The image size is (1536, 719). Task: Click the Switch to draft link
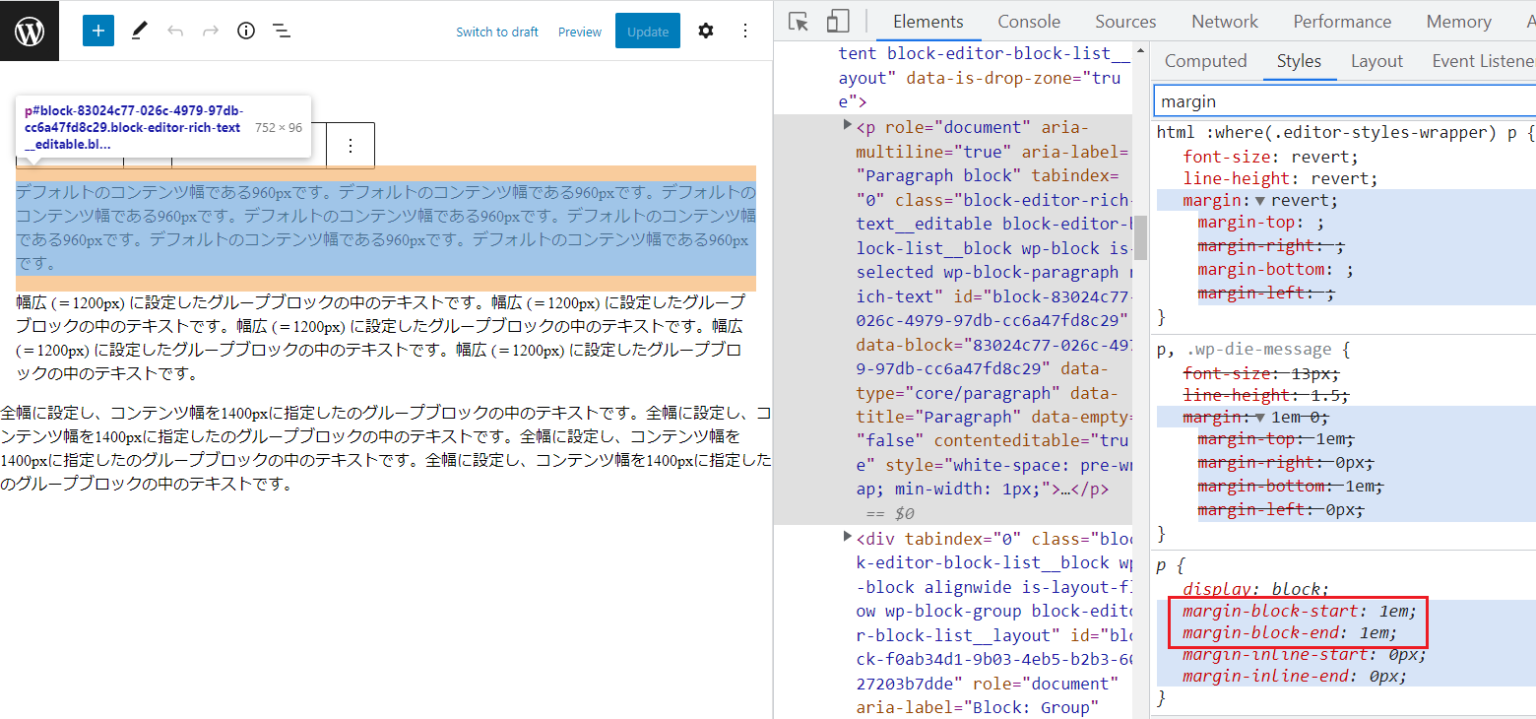point(497,31)
